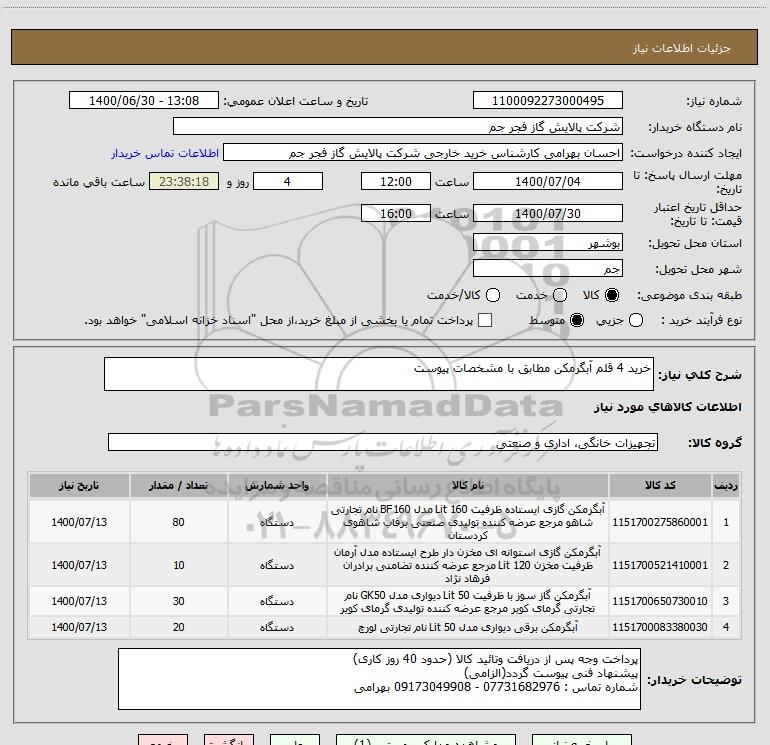This screenshot has width=770, height=745.
Task: Click the buyer organization name field
Action: pyautogui.click(x=398, y=126)
